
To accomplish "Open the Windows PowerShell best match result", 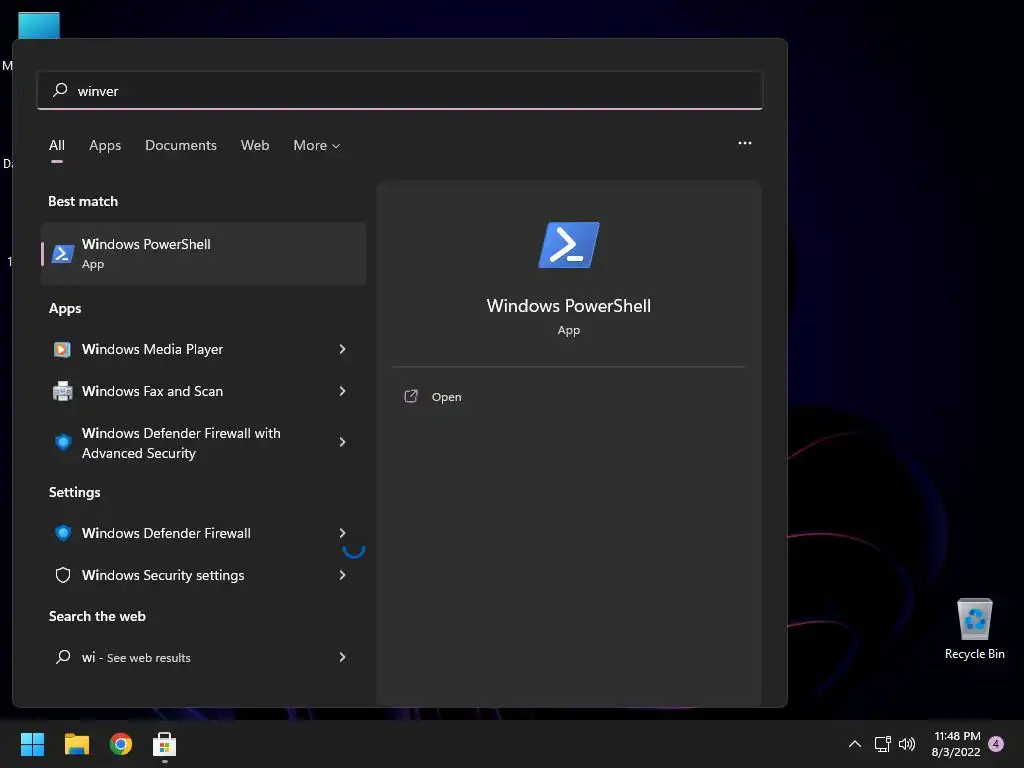I will [x=203, y=253].
